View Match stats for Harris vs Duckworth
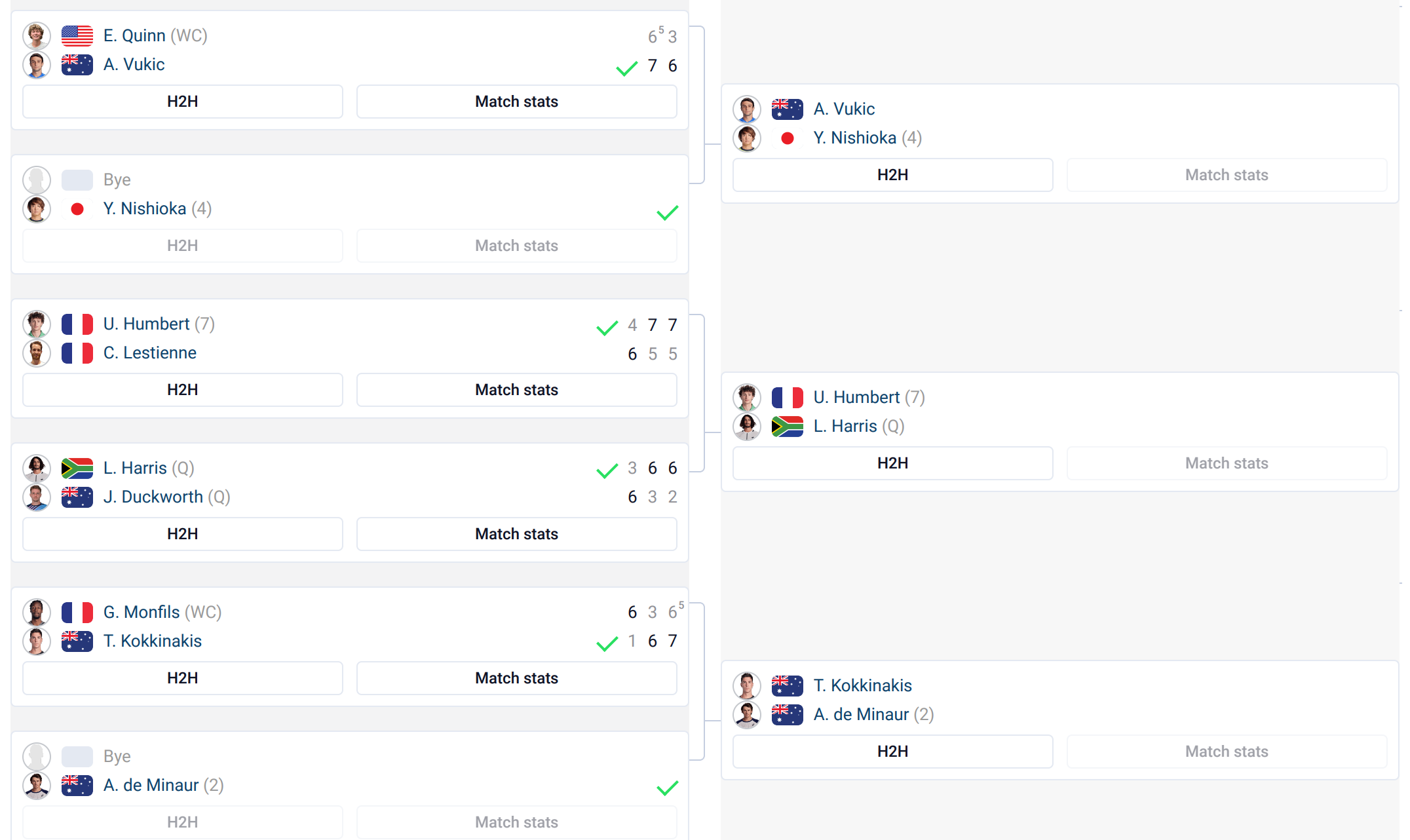 tap(516, 534)
